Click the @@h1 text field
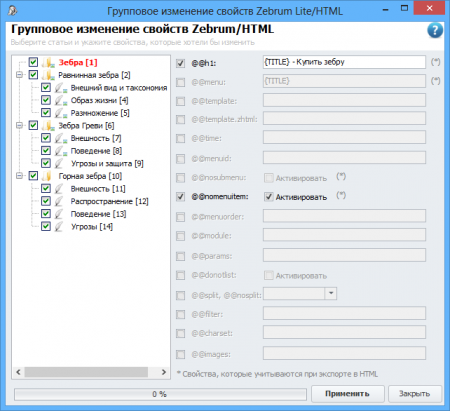 tap(344, 62)
